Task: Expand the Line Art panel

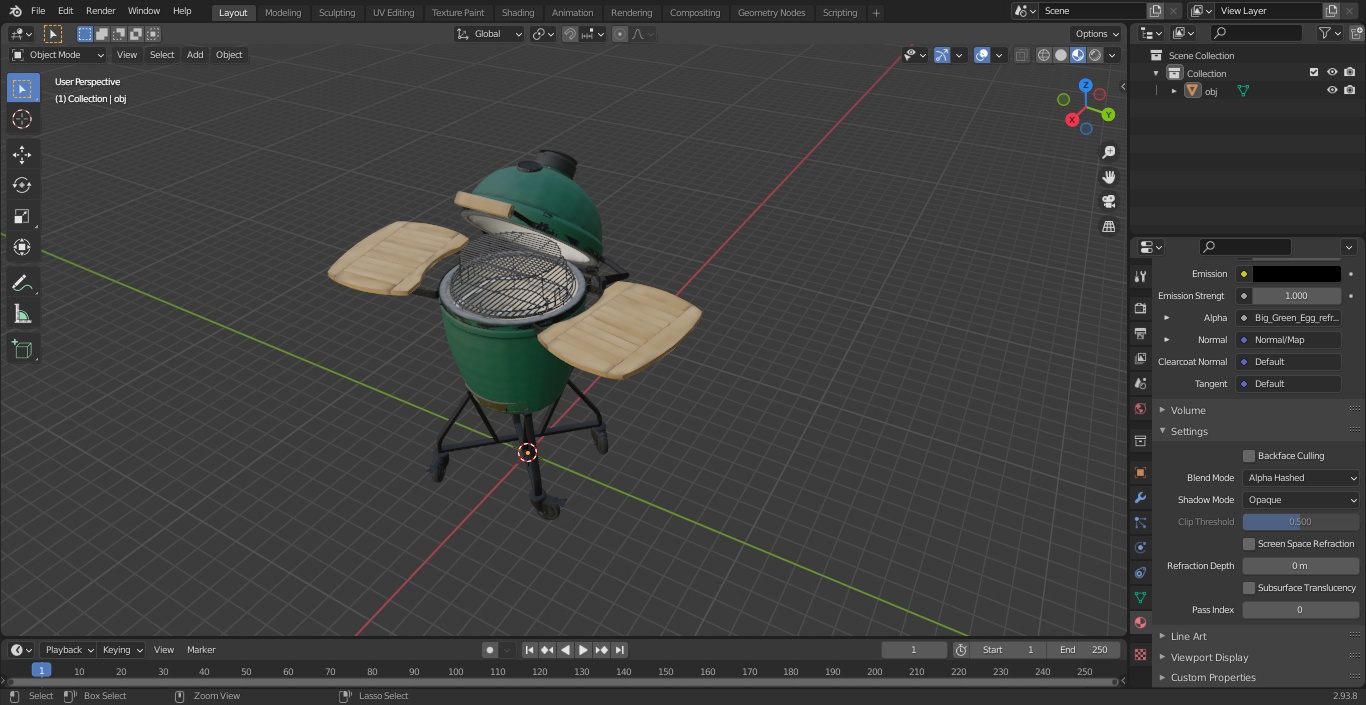Action: pyautogui.click(x=1188, y=636)
